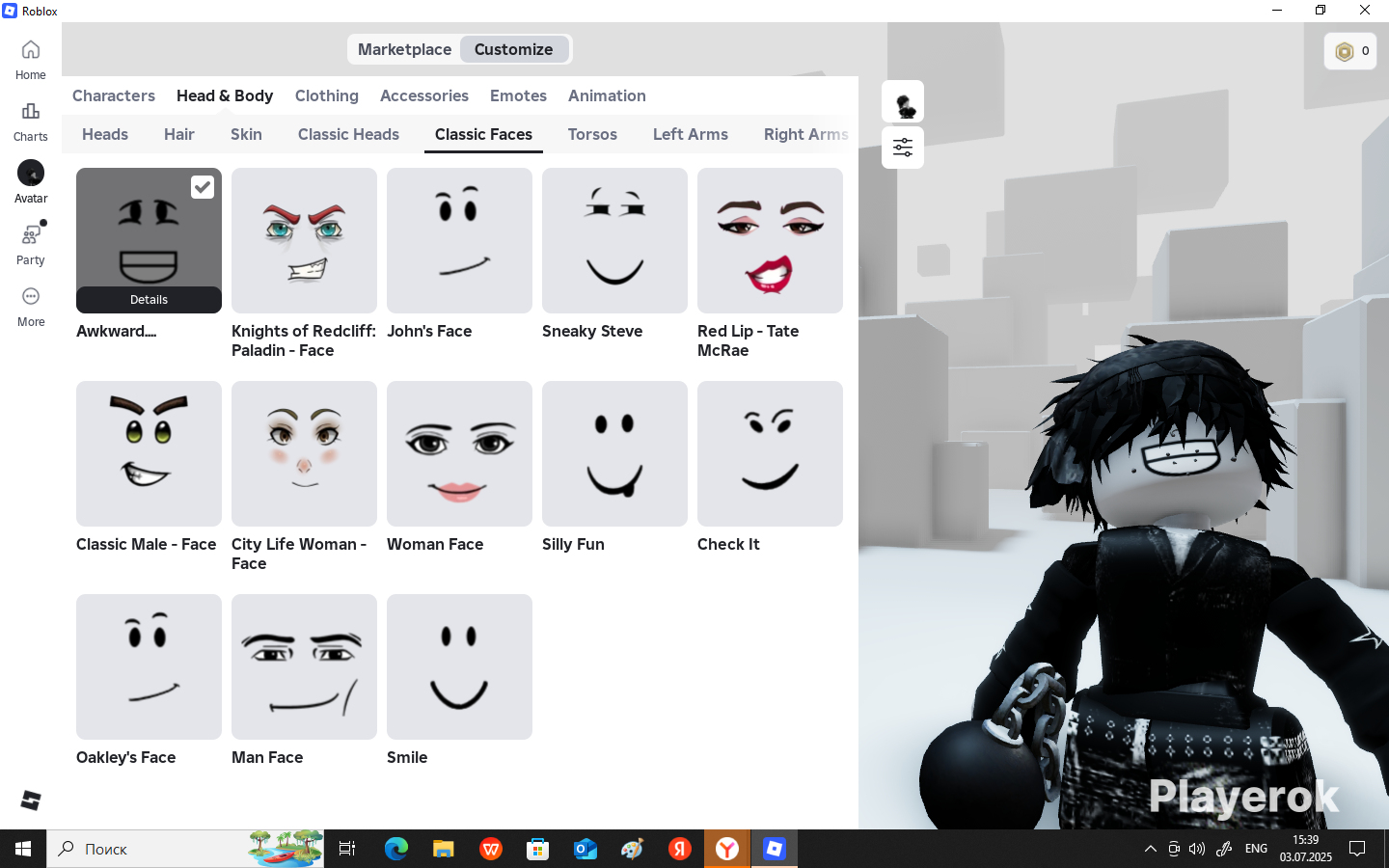Click the Woman Face name label

(435, 544)
